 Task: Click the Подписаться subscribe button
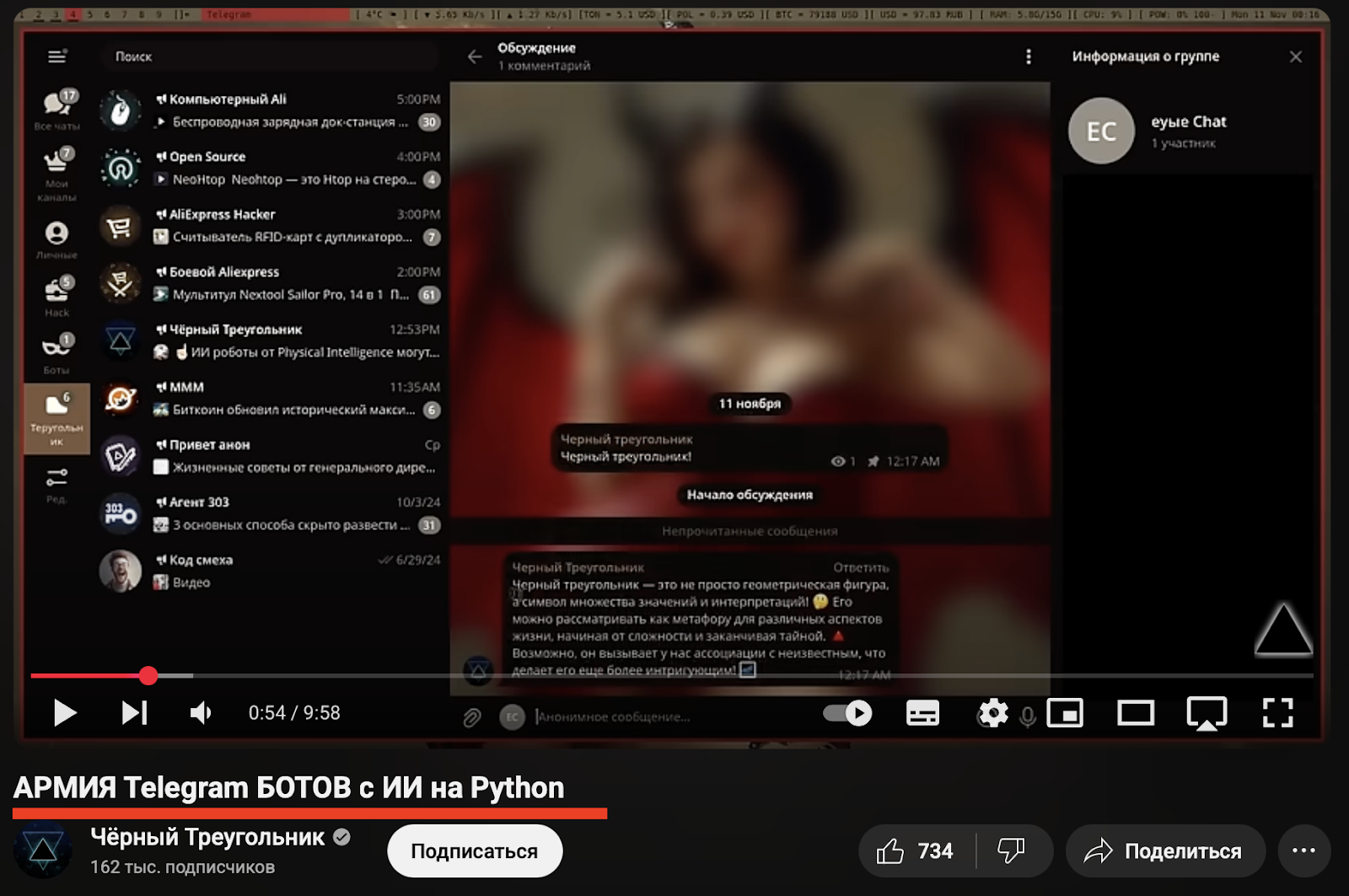(x=474, y=851)
